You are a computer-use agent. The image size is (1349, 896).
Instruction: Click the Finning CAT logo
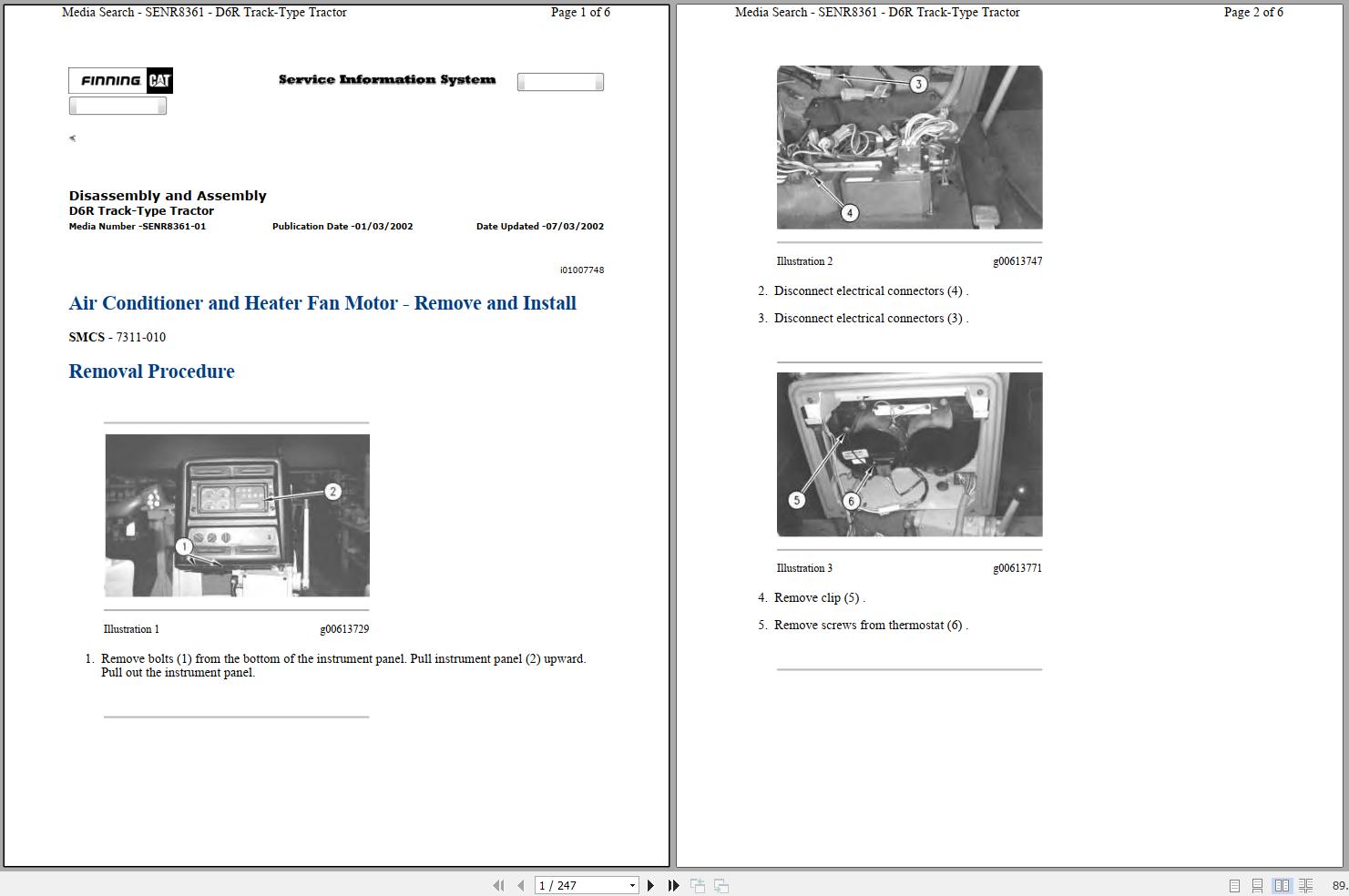[x=120, y=80]
